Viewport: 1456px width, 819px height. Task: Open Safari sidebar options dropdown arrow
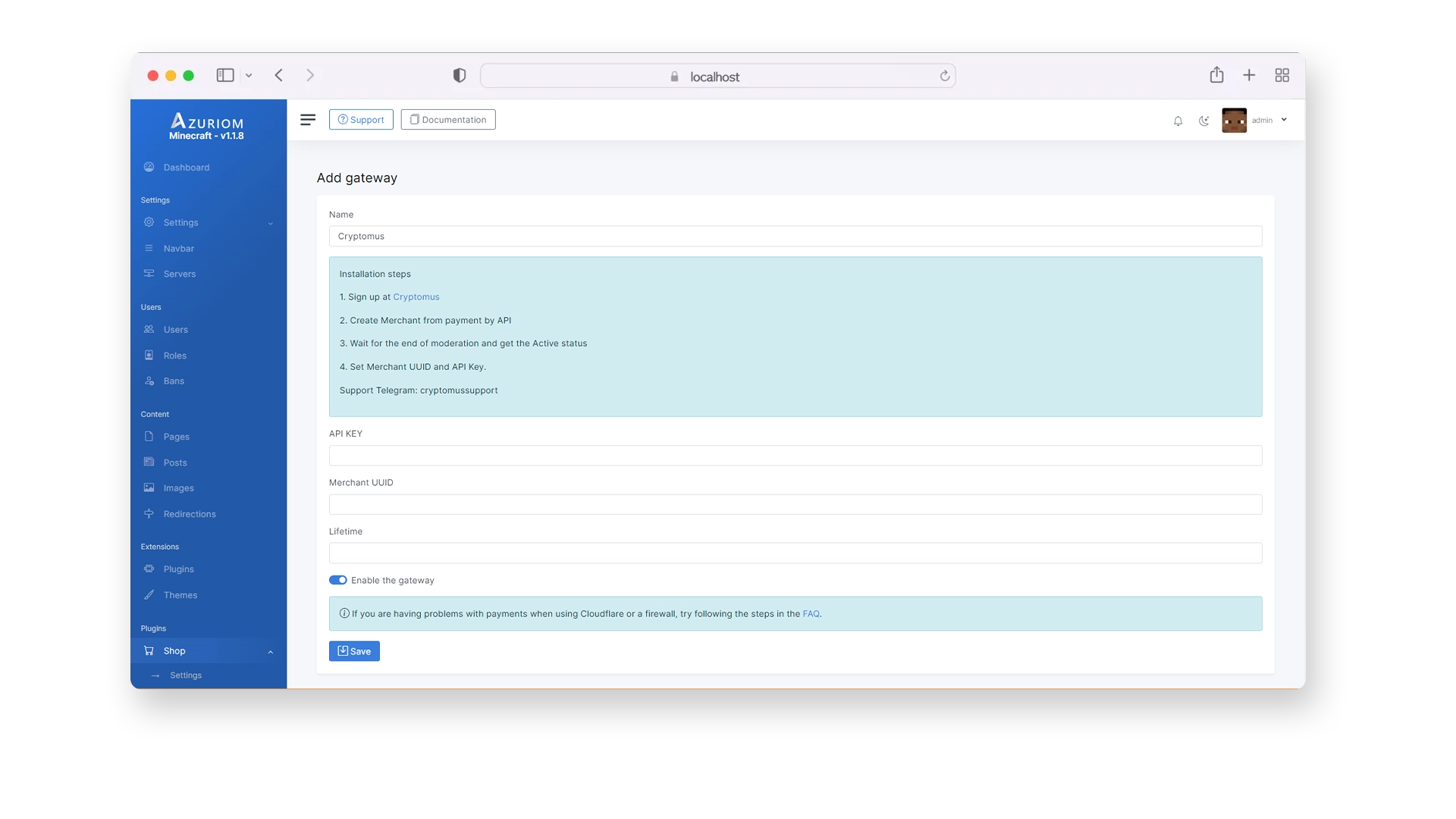[249, 76]
